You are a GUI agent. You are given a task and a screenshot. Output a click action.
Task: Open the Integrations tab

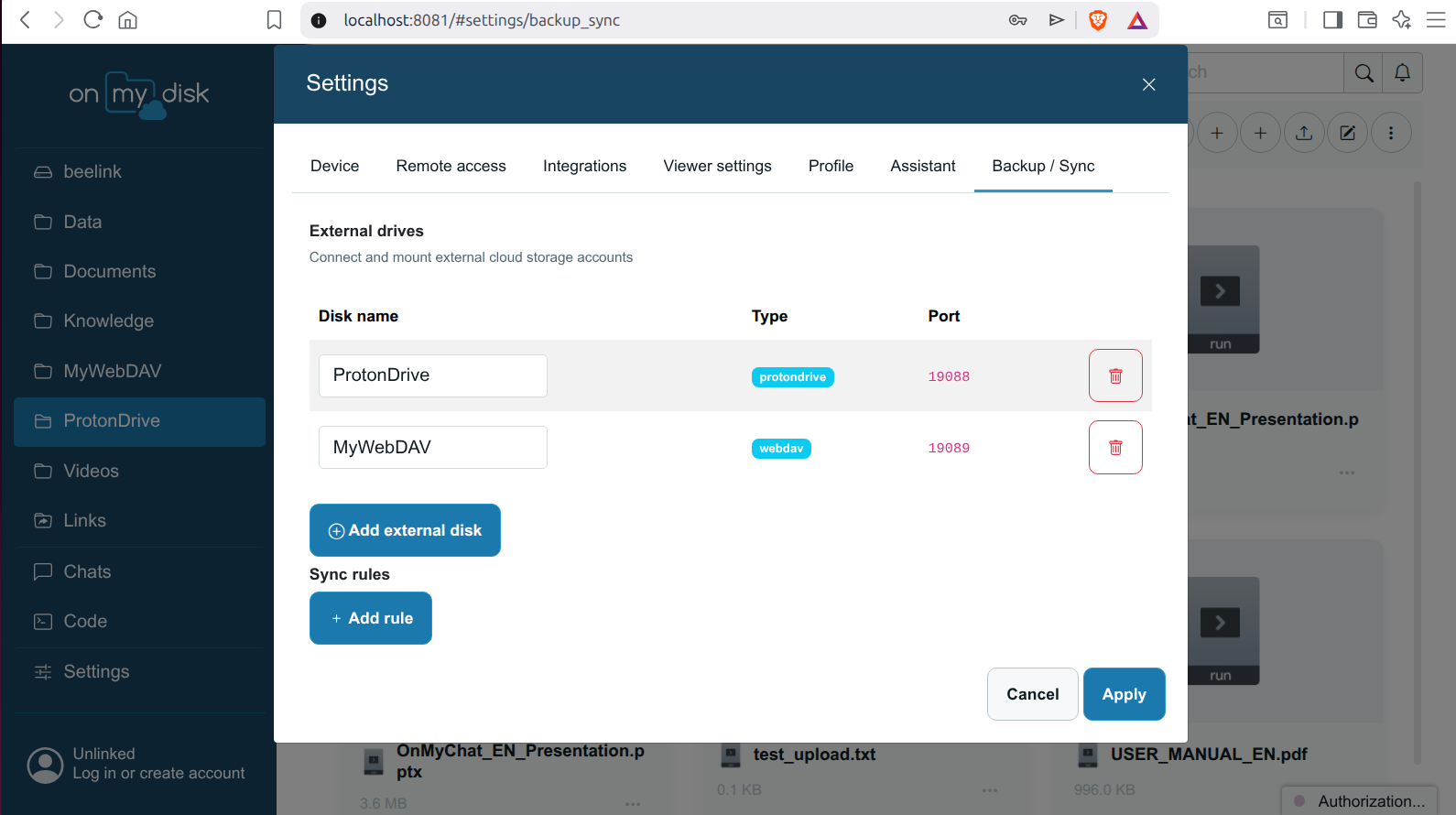[x=584, y=166]
